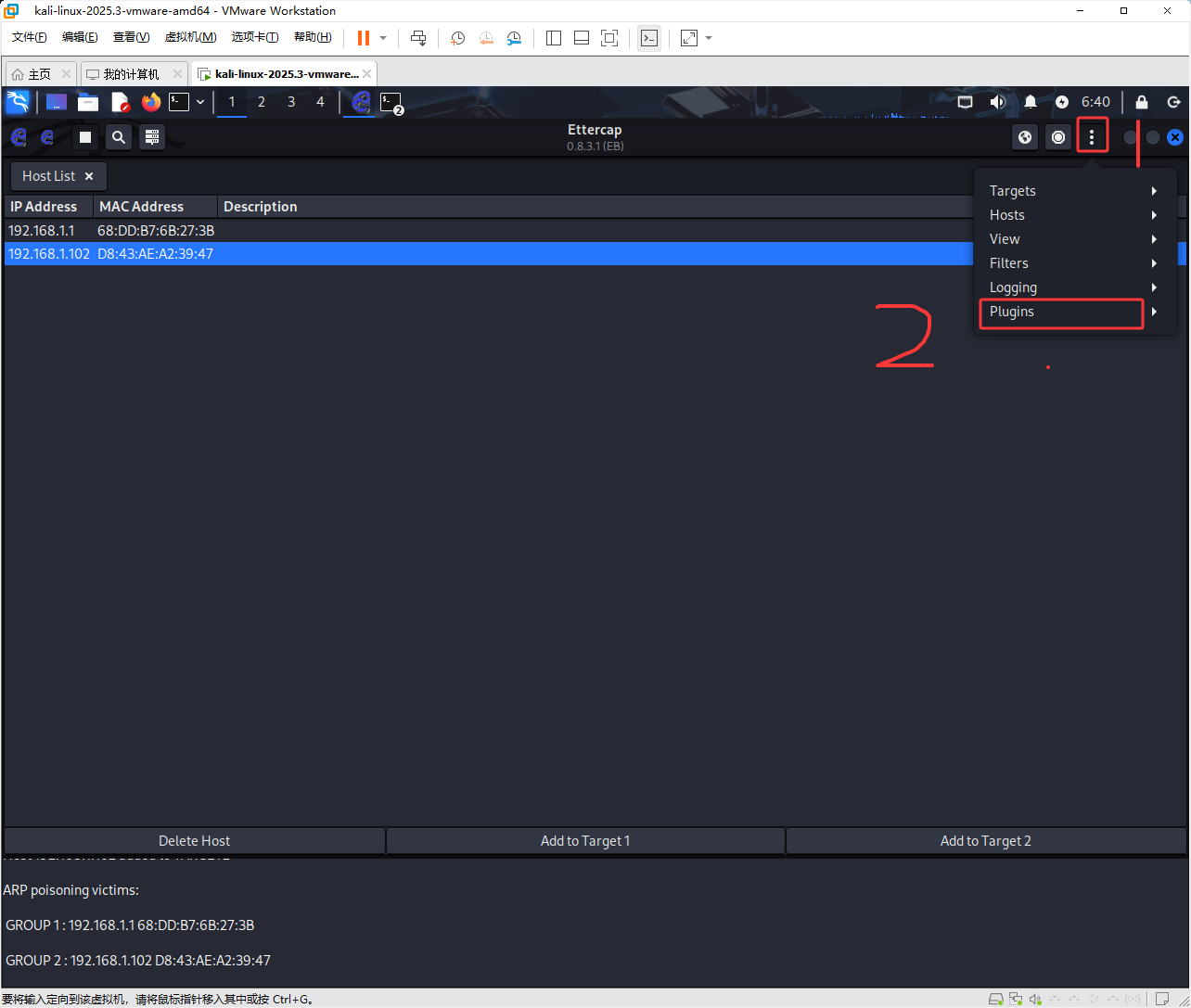Expand the stretch options dropdown arrow

click(x=709, y=38)
